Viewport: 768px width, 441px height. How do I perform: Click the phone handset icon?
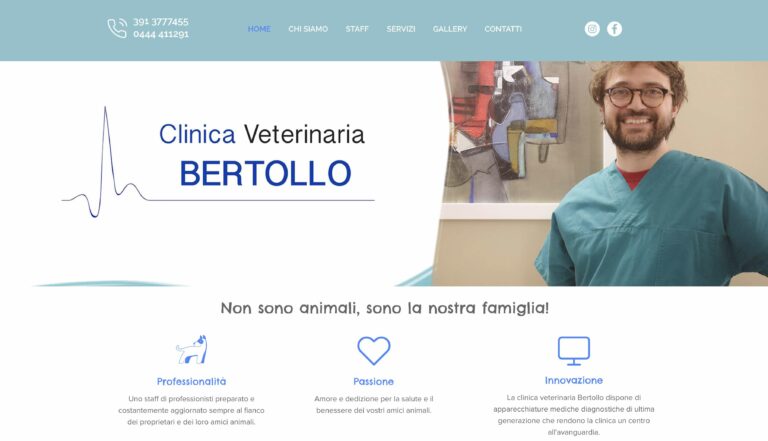(x=117, y=28)
